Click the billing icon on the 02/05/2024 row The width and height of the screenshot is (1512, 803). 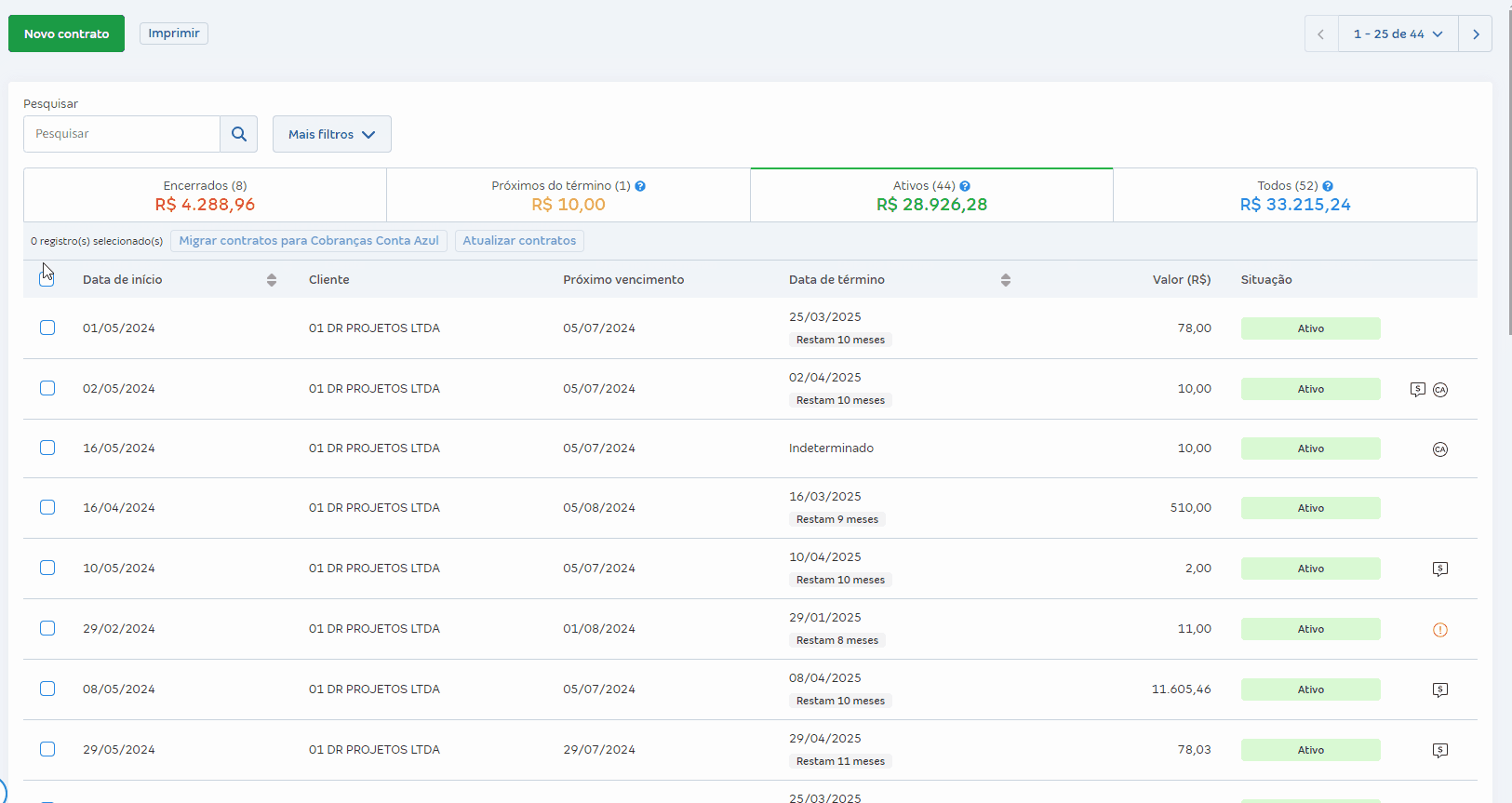(x=1417, y=390)
